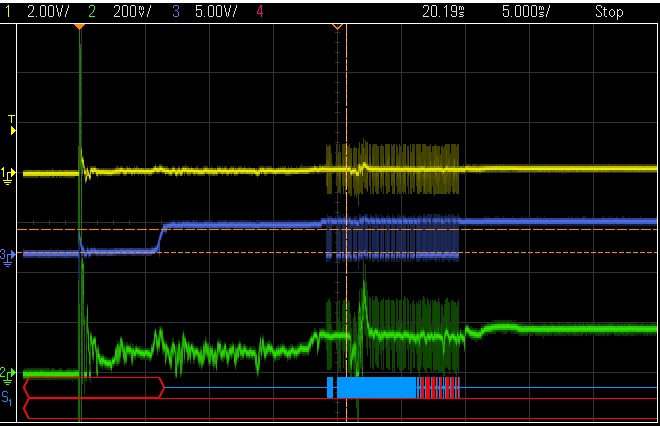Click the hollow orange time reference marker

pyautogui.click(x=337, y=27)
